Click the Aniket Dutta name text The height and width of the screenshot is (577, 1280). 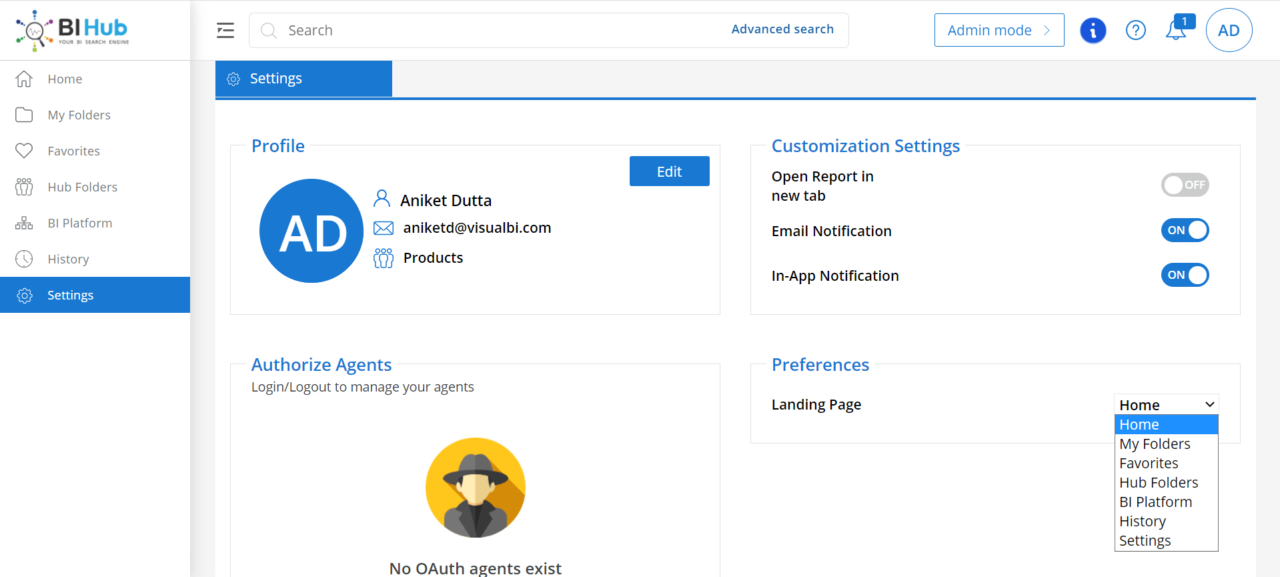coord(446,200)
